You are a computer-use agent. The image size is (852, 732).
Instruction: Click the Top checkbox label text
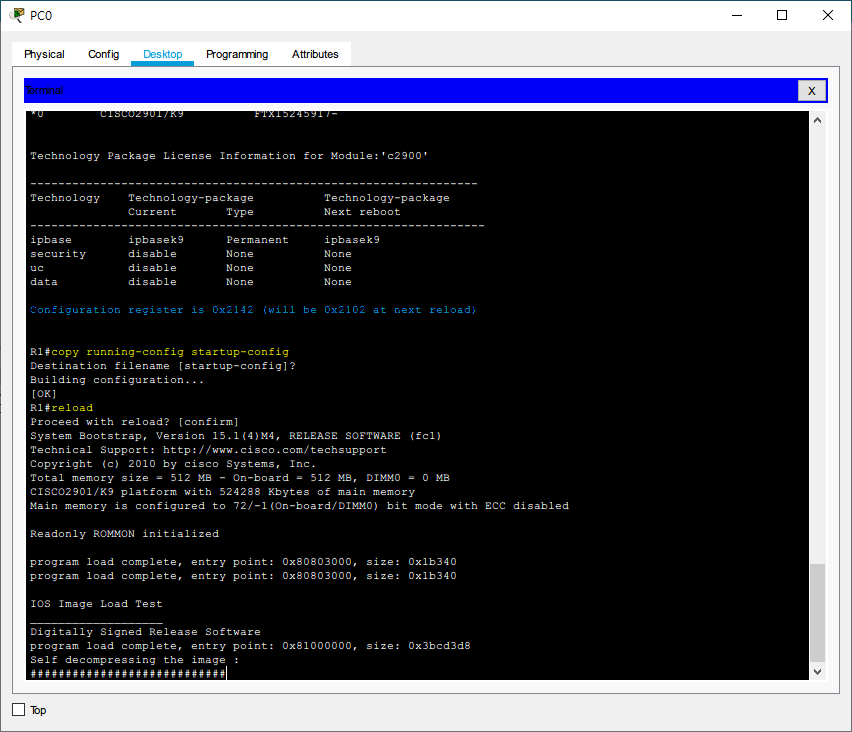coord(38,710)
